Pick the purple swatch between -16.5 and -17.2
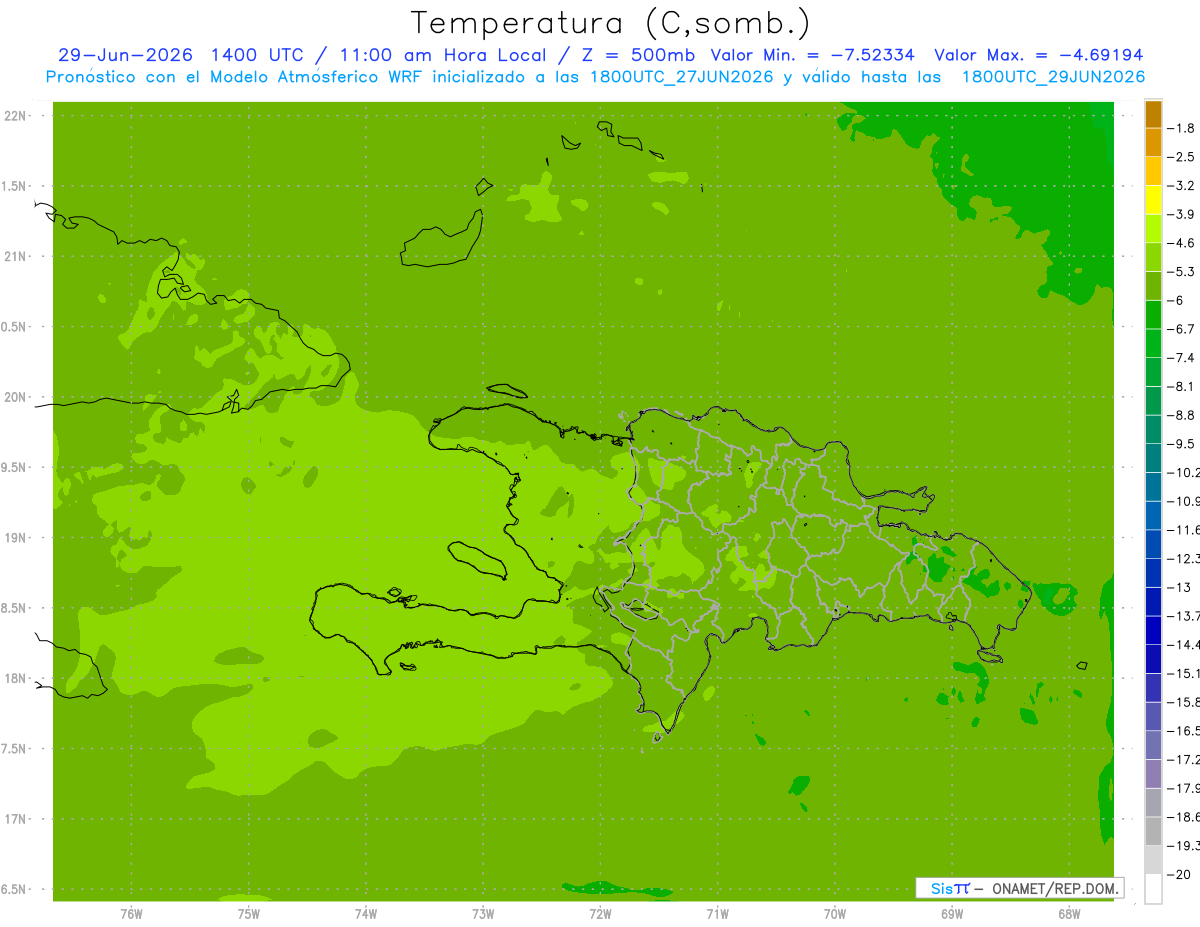The width and height of the screenshot is (1200, 927). tap(1153, 745)
